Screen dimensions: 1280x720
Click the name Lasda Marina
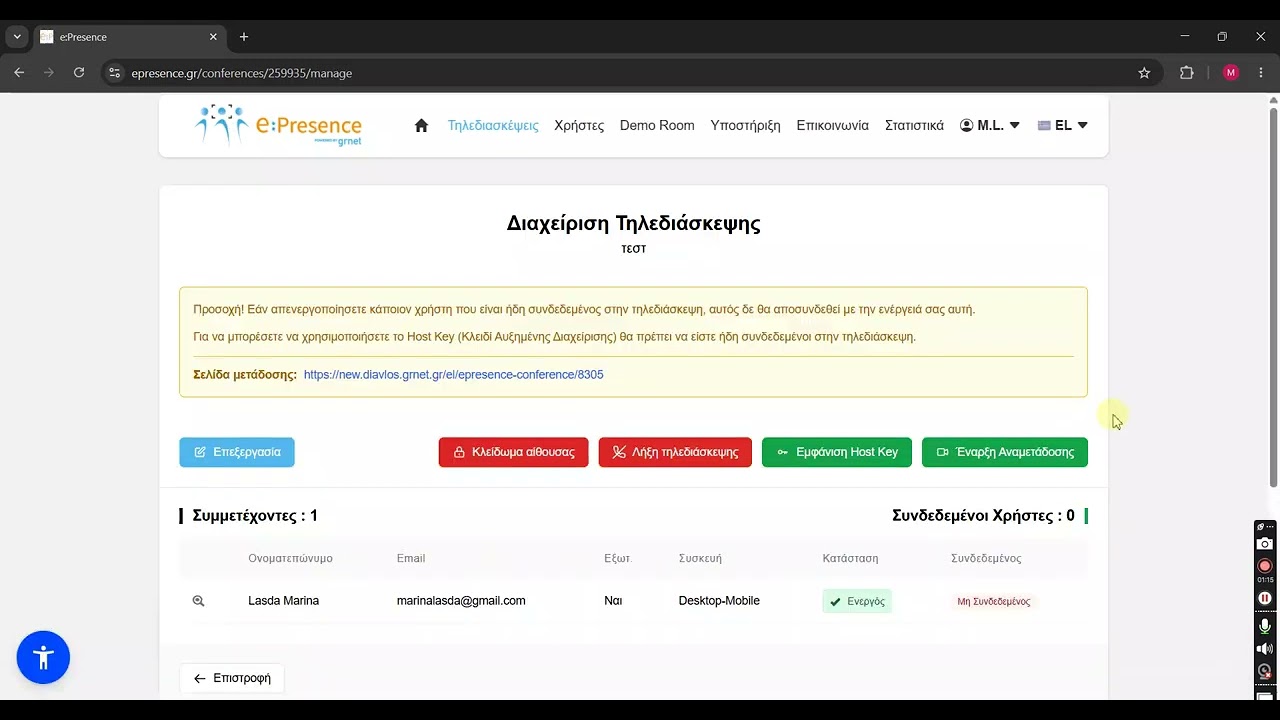point(284,601)
